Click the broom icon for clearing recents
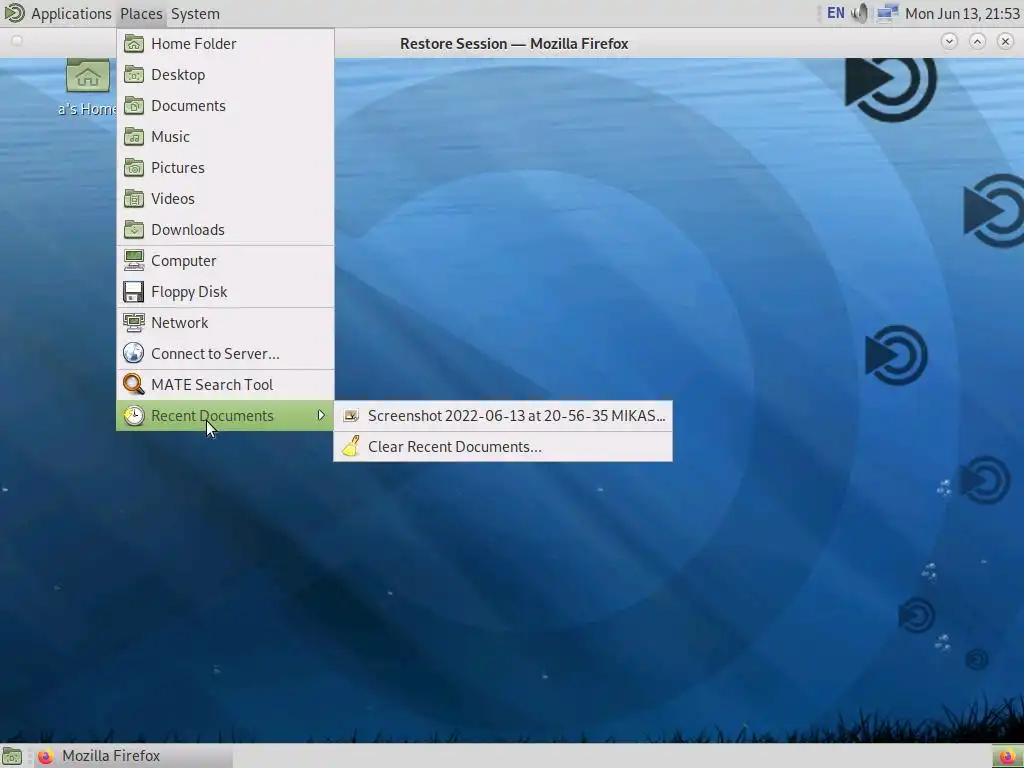Screen dimensions: 1024x768 coord(351,446)
